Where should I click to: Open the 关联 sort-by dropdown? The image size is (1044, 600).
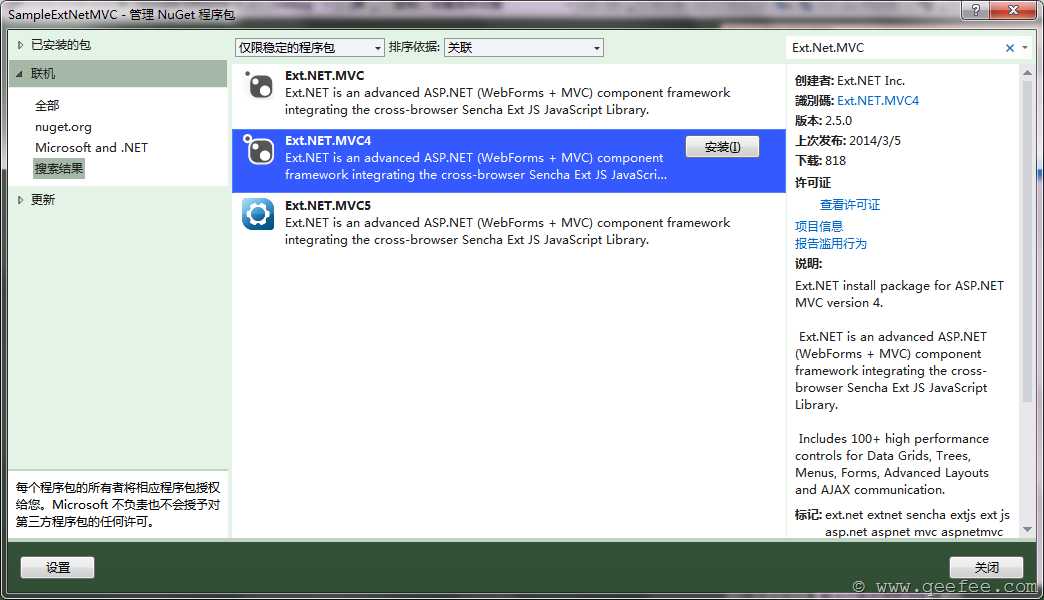(x=524, y=47)
